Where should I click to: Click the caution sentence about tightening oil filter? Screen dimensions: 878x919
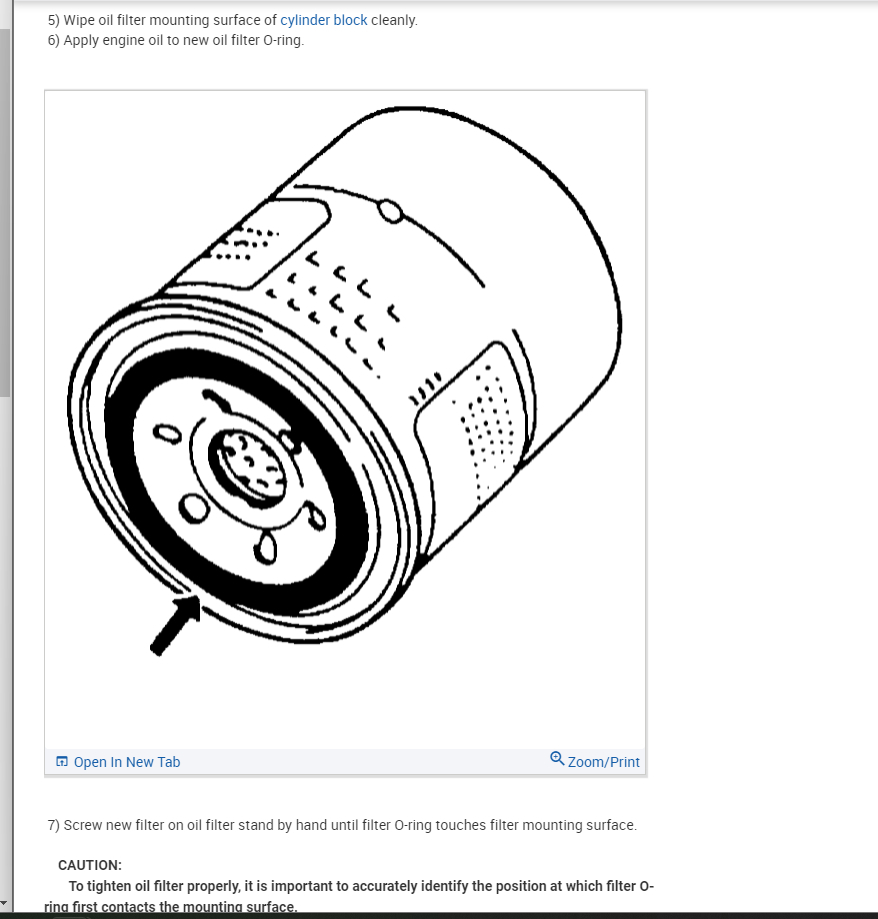pos(349,896)
